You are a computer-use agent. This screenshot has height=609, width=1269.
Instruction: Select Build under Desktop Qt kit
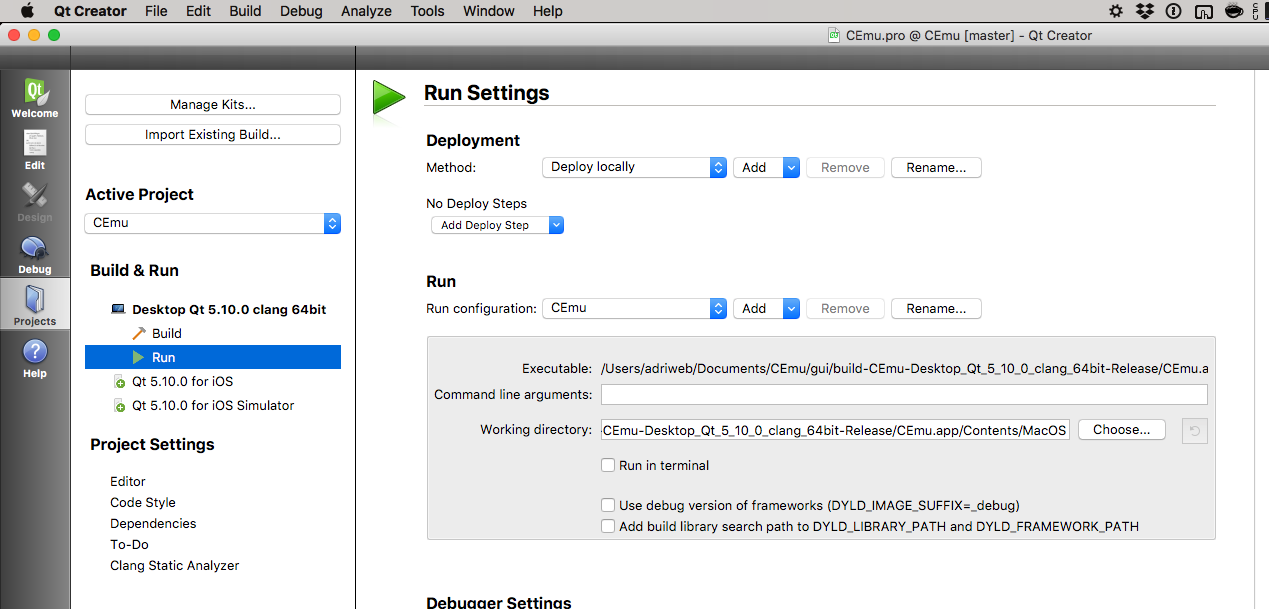tap(166, 333)
